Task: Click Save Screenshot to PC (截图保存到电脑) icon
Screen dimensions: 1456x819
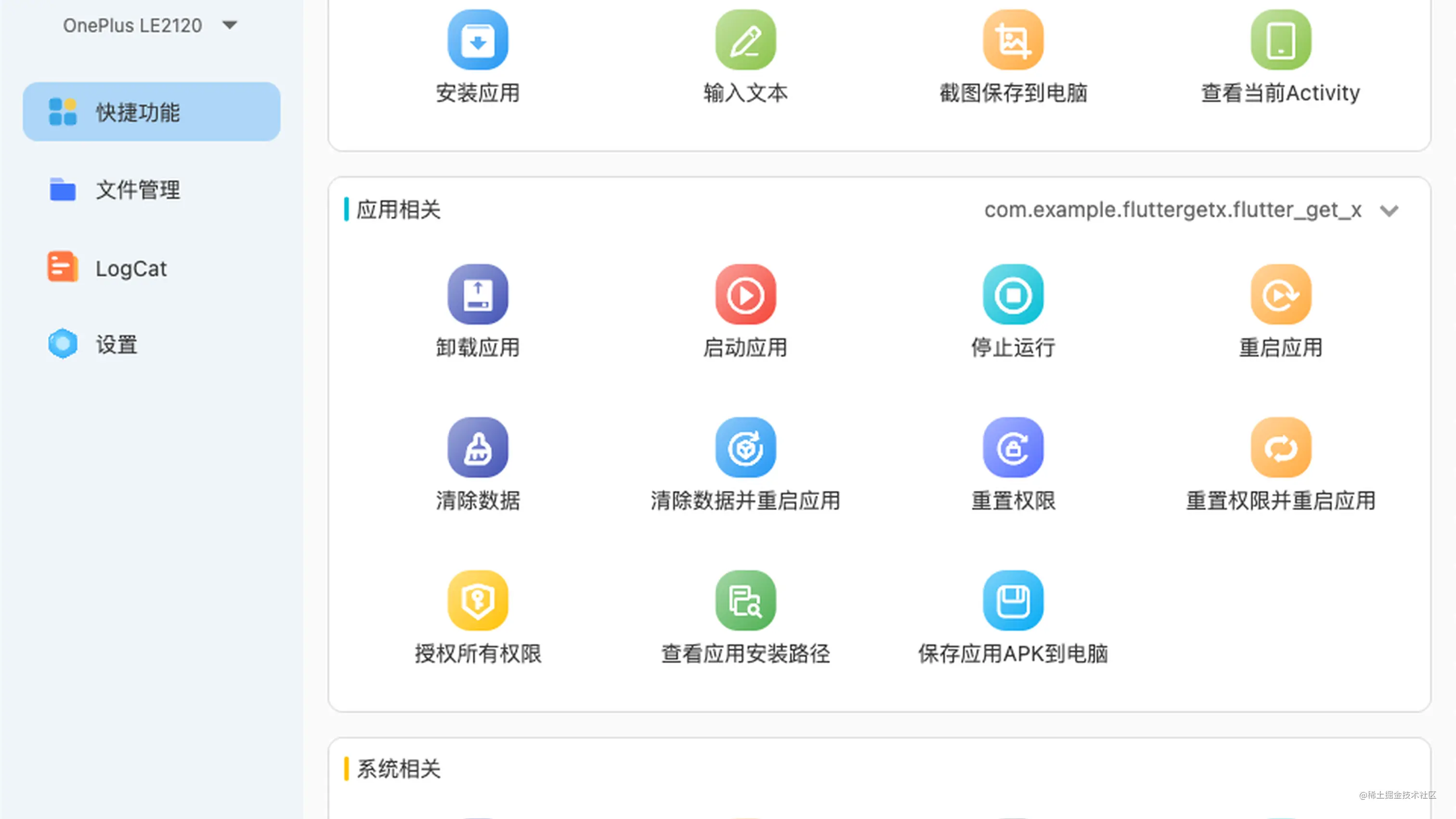Action: pos(1013,39)
